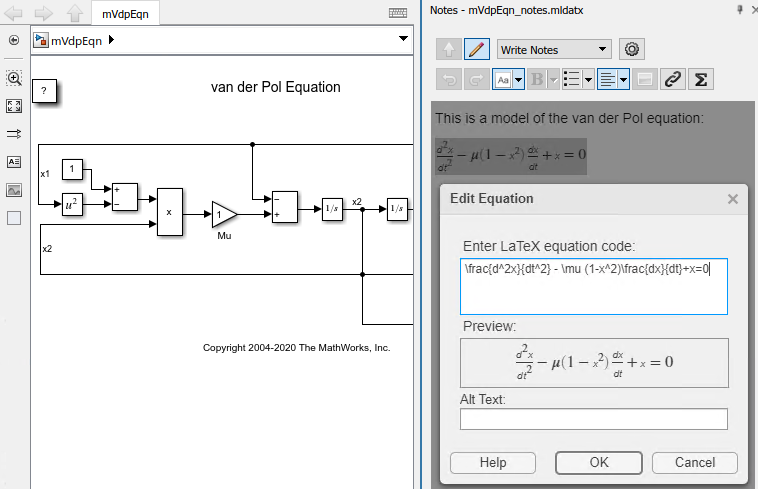The height and width of the screenshot is (489, 758).
Task: Click the Alt Text input field
Action: [x=593, y=419]
